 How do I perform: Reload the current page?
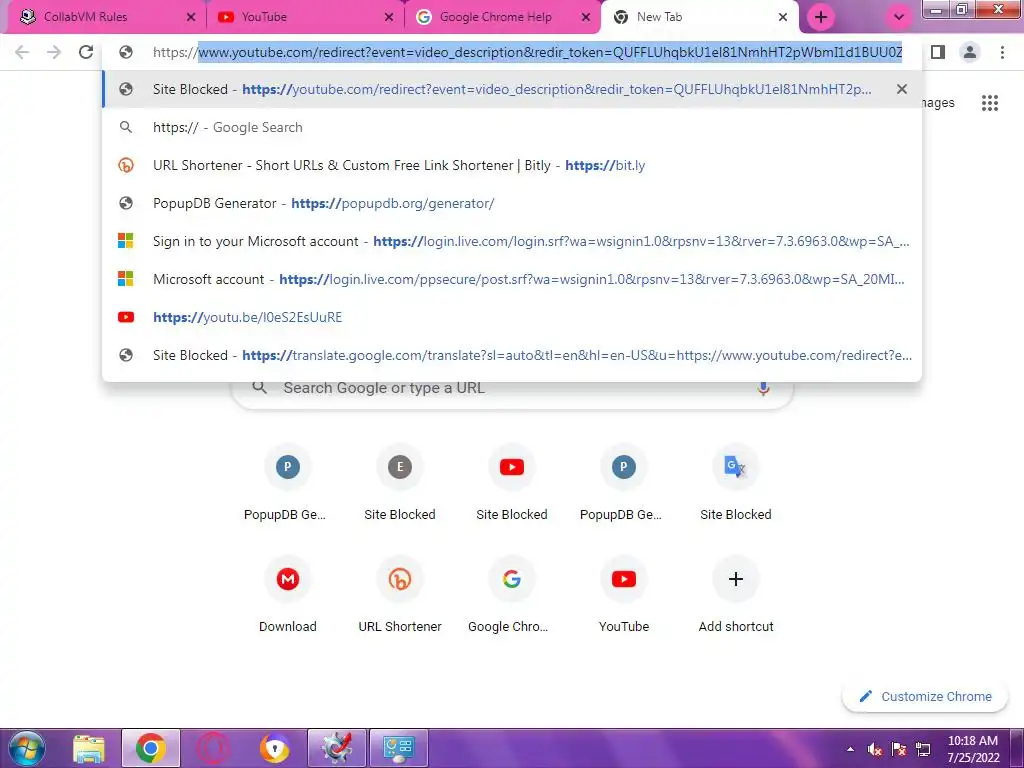(86, 52)
